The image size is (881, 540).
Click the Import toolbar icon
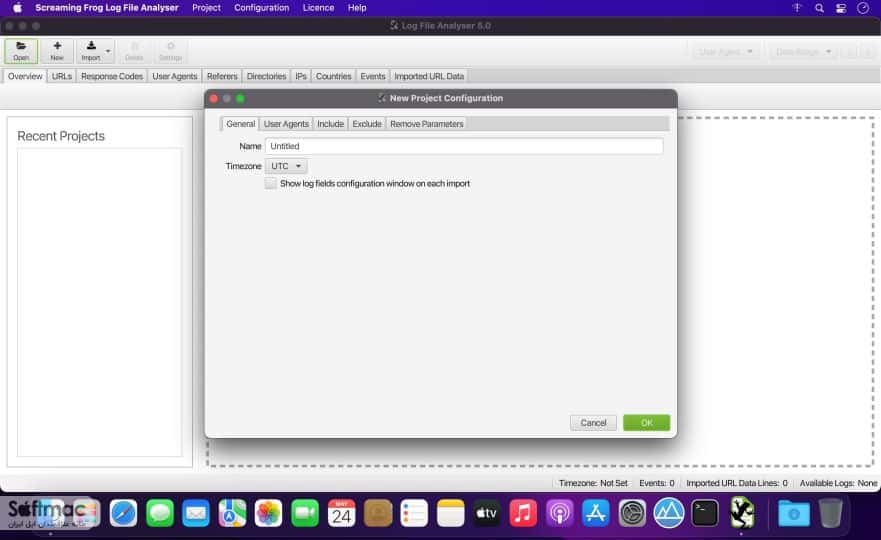point(90,51)
